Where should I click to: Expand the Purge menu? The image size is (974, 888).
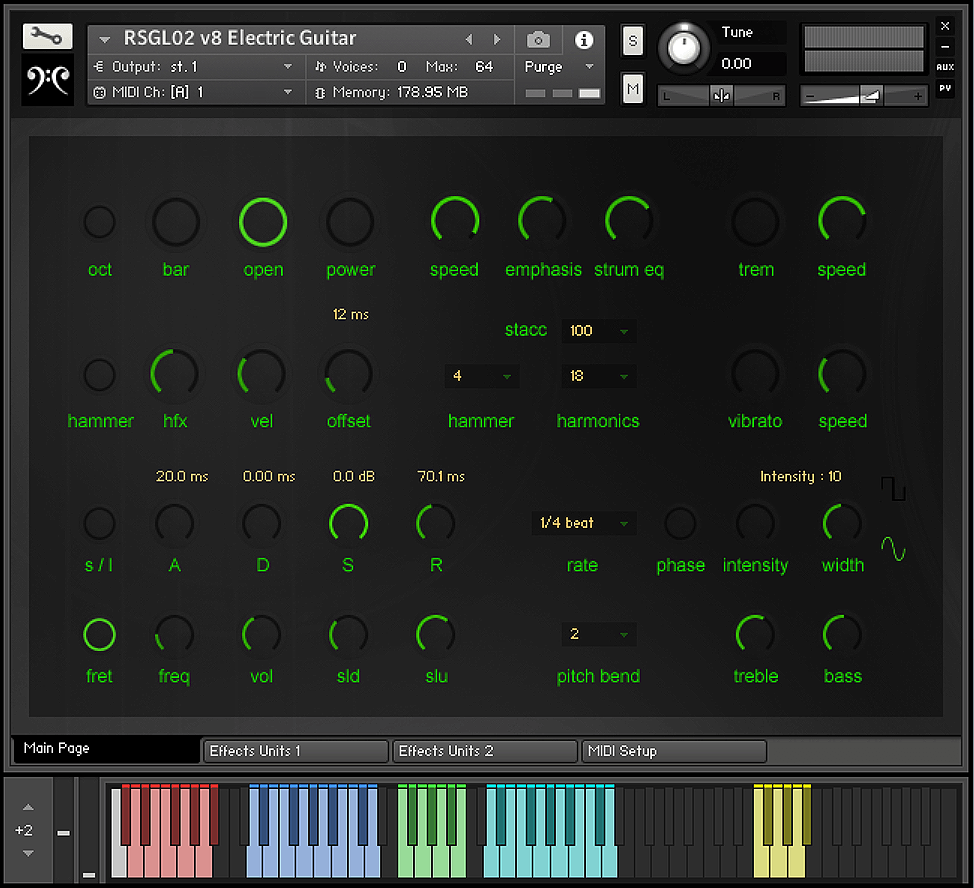point(589,66)
